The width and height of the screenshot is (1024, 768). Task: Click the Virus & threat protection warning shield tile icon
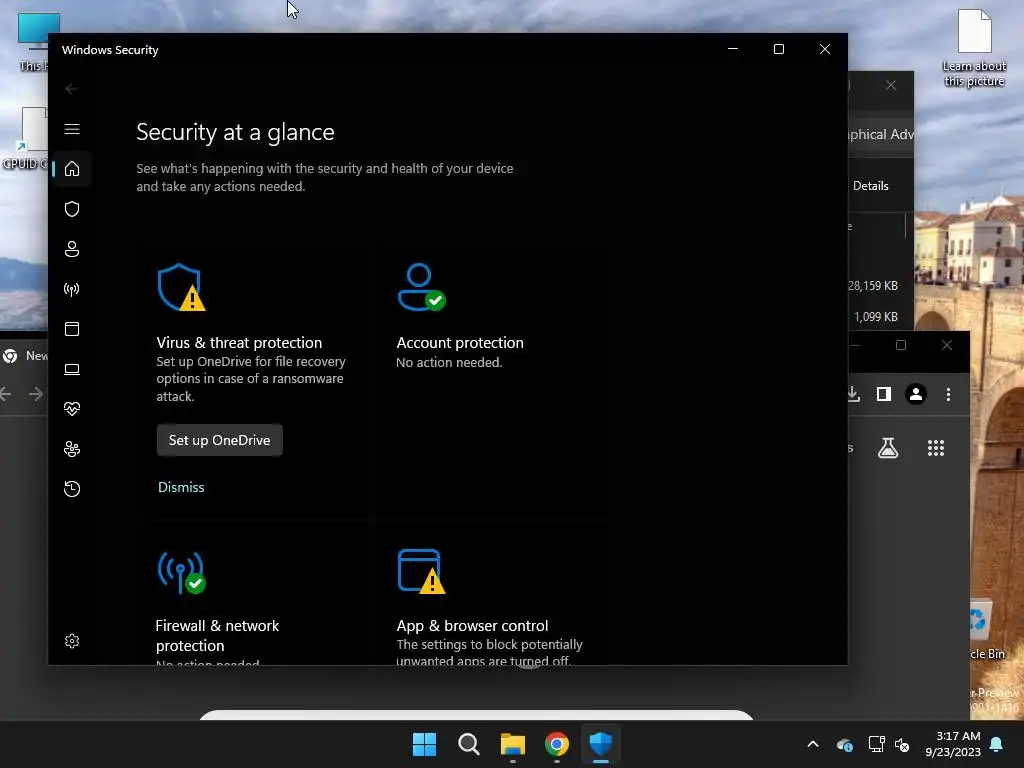click(181, 287)
